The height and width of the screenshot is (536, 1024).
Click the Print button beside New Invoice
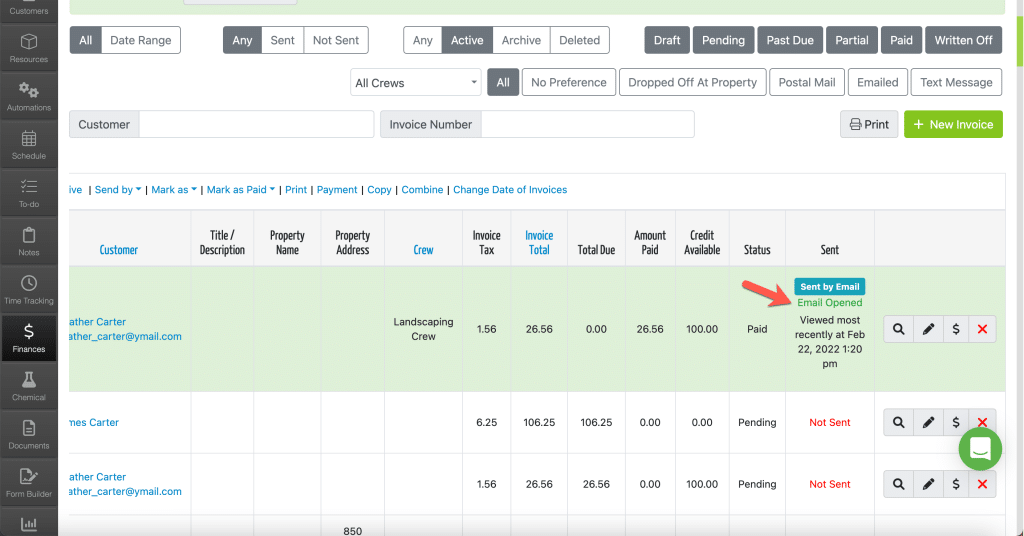pos(869,124)
